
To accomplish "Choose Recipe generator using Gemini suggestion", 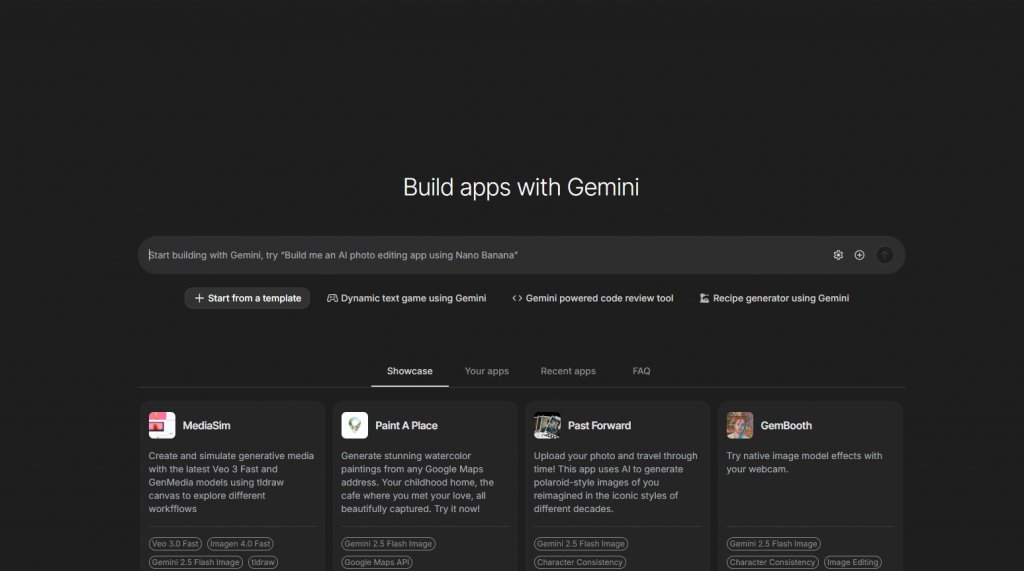I will click(774, 298).
